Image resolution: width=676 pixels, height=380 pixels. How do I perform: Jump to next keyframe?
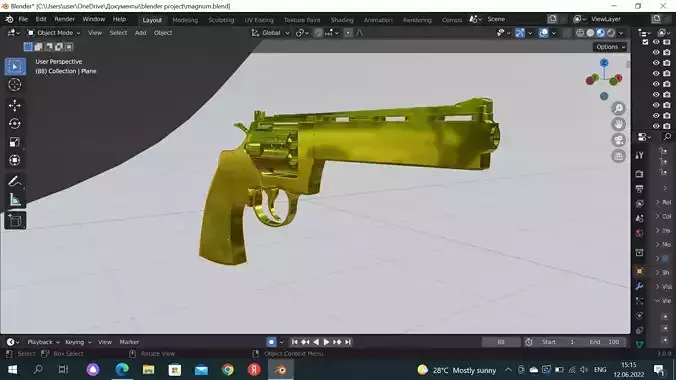point(337,342)
